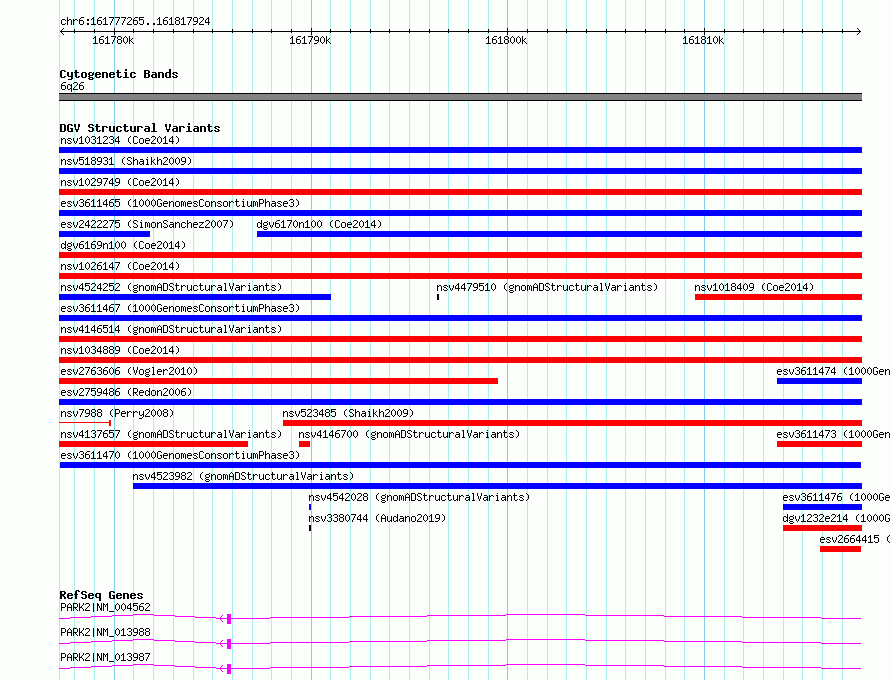
Task: Click the 161800k ruler position
Action: [506, 40]
